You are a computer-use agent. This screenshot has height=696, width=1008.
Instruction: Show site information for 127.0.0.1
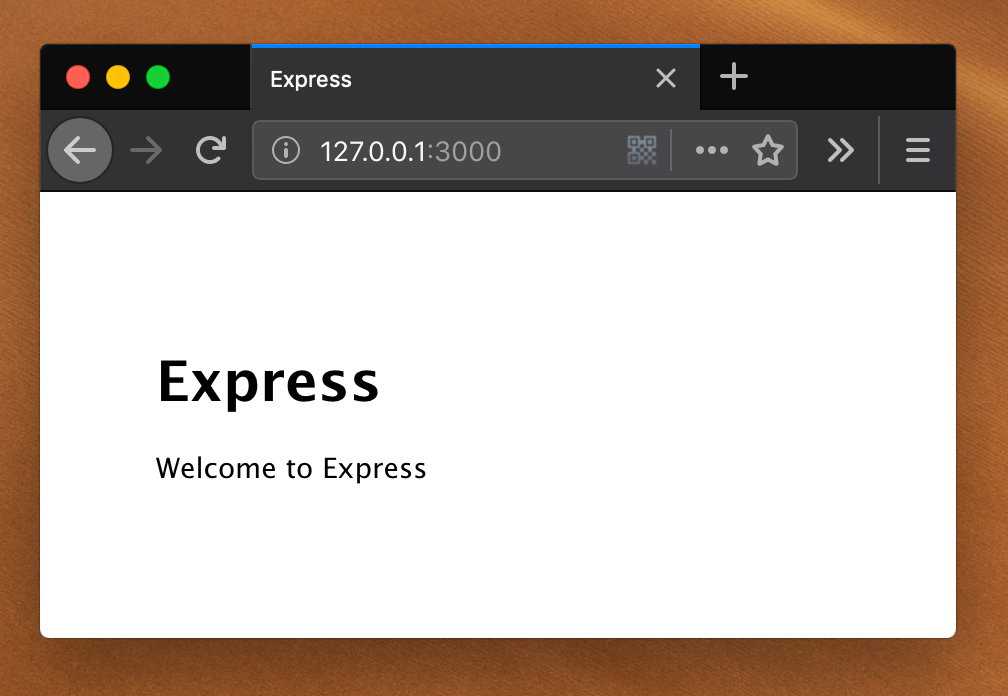pos(285,150)
